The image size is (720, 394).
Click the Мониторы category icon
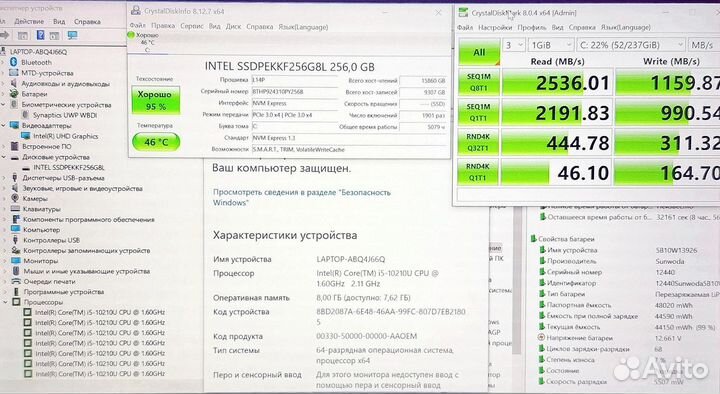coord(16,261)
